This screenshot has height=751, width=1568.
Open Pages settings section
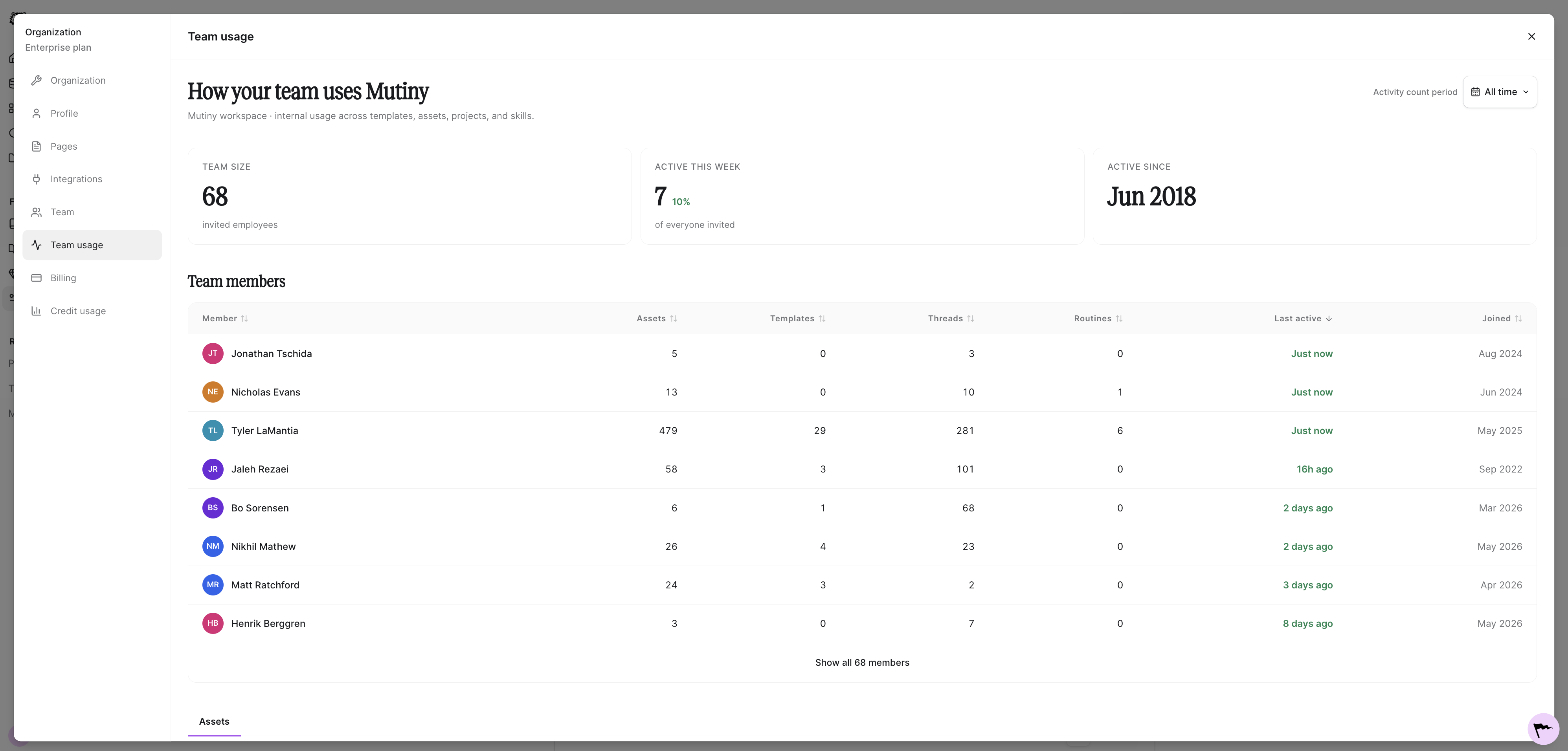(92, 146)
